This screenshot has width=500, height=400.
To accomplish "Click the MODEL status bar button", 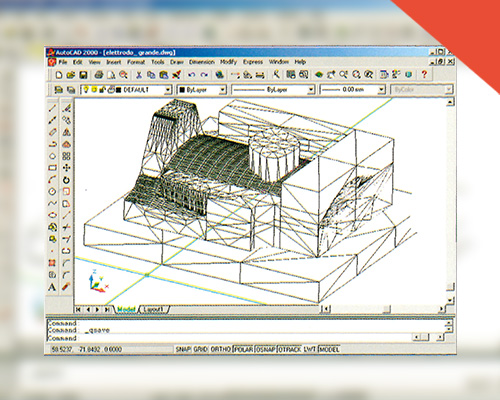I will pos(329,349).
